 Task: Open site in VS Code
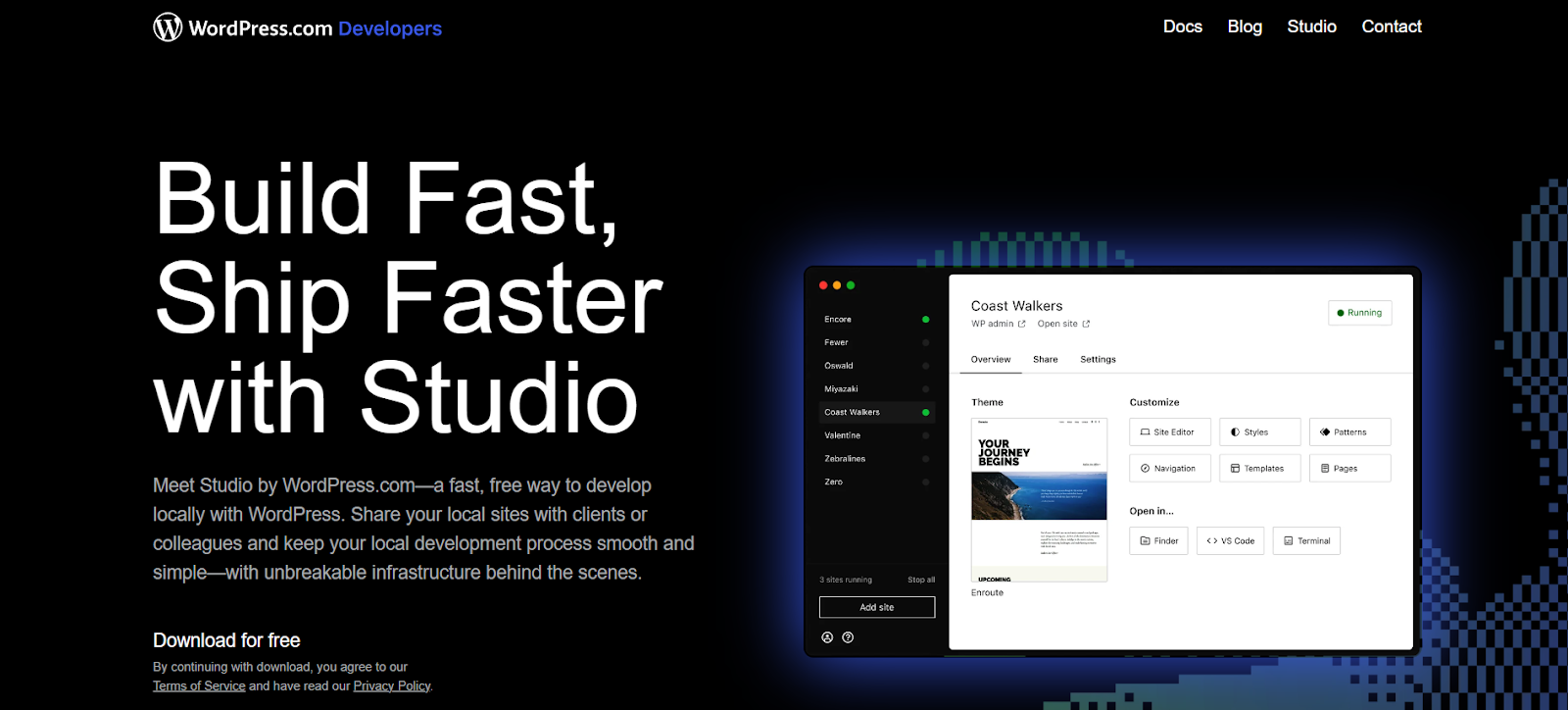coord(1231,541)
